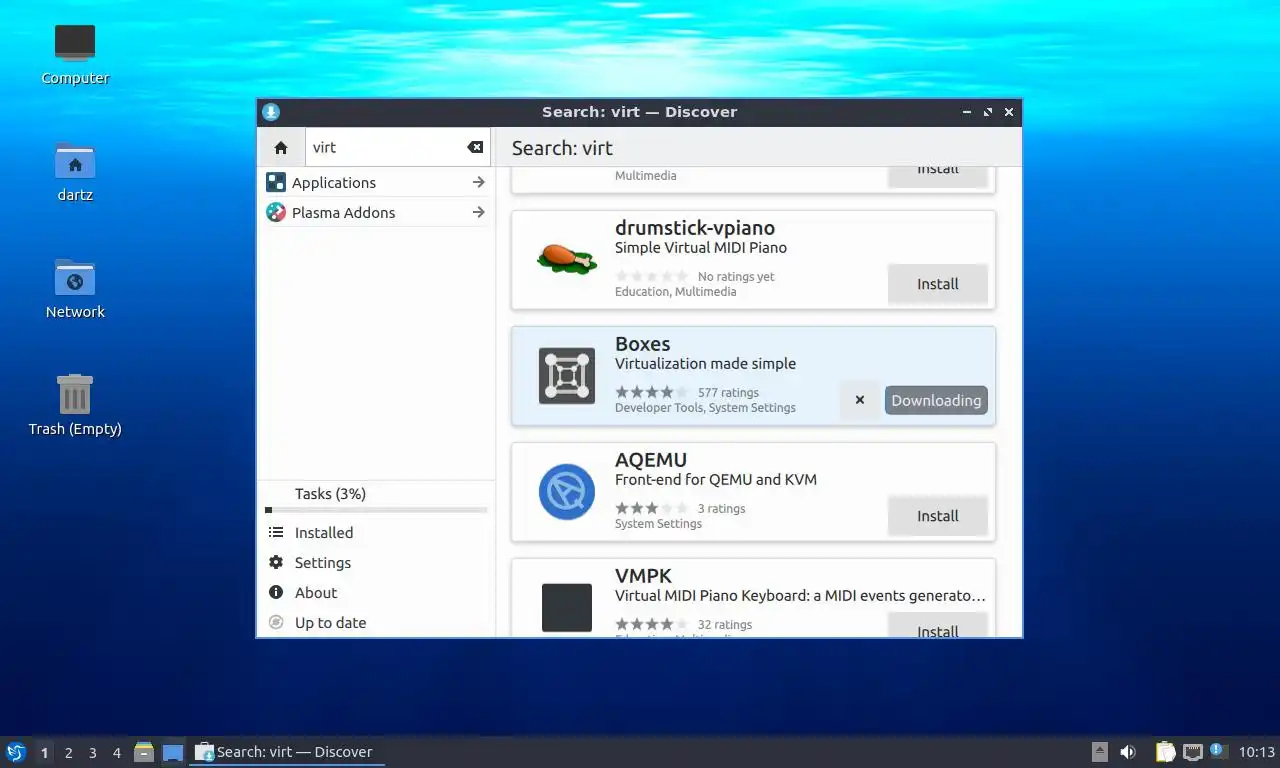Expand the Plasma Addons category arrow
This screenshot has height=768, width=1280.
tap(478, 212)
